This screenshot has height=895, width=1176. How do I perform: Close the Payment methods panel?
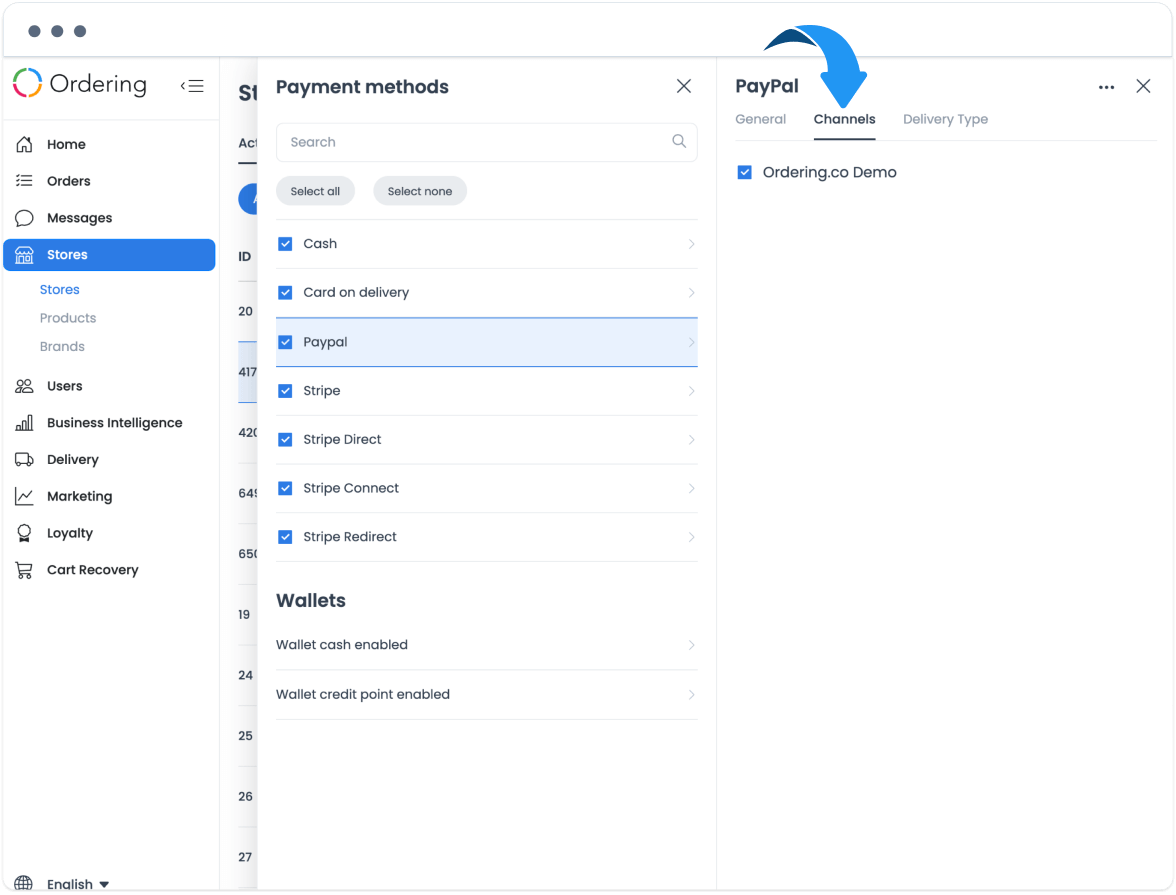684,86
